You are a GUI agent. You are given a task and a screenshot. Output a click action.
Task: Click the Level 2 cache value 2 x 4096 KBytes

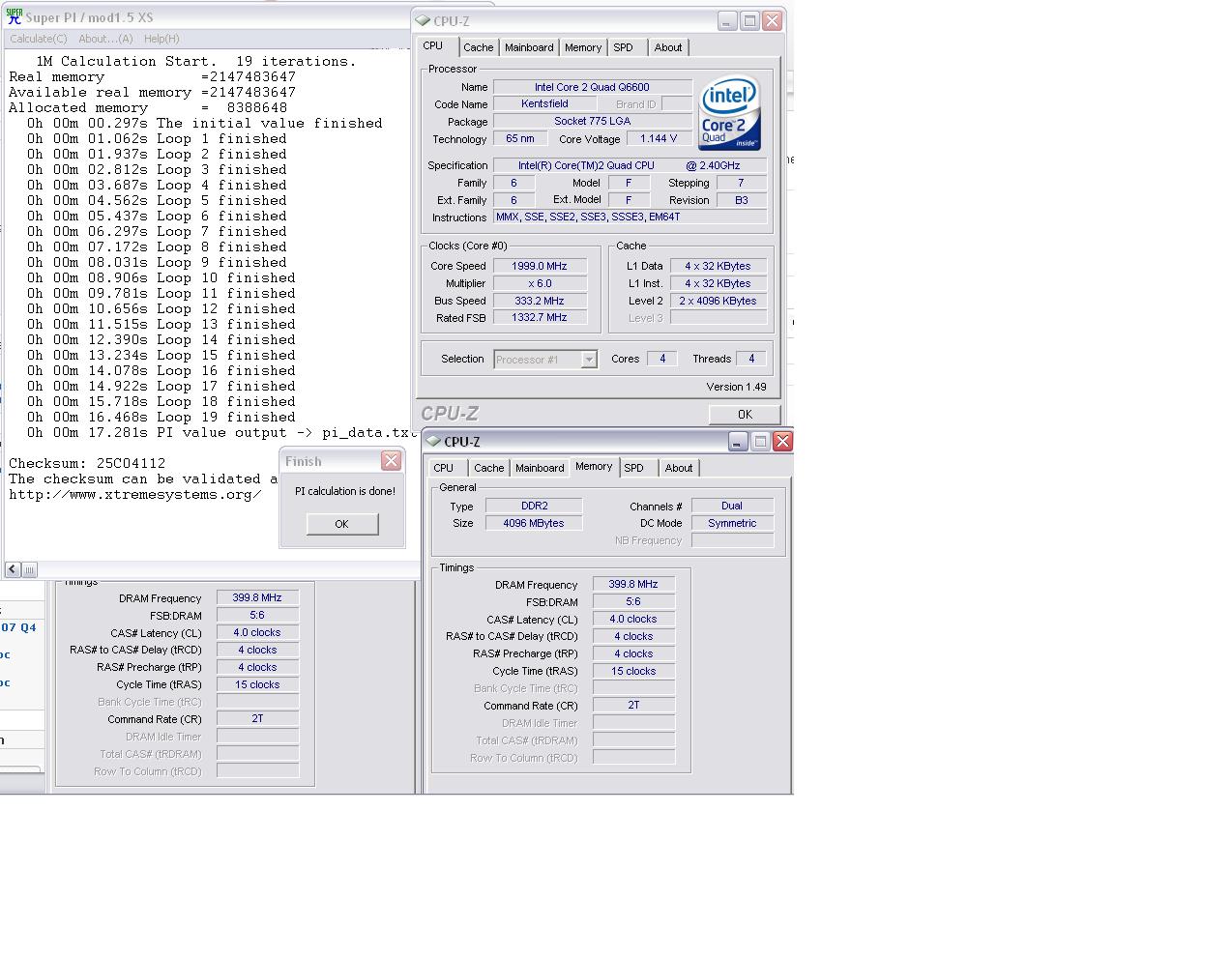[718, 301]
